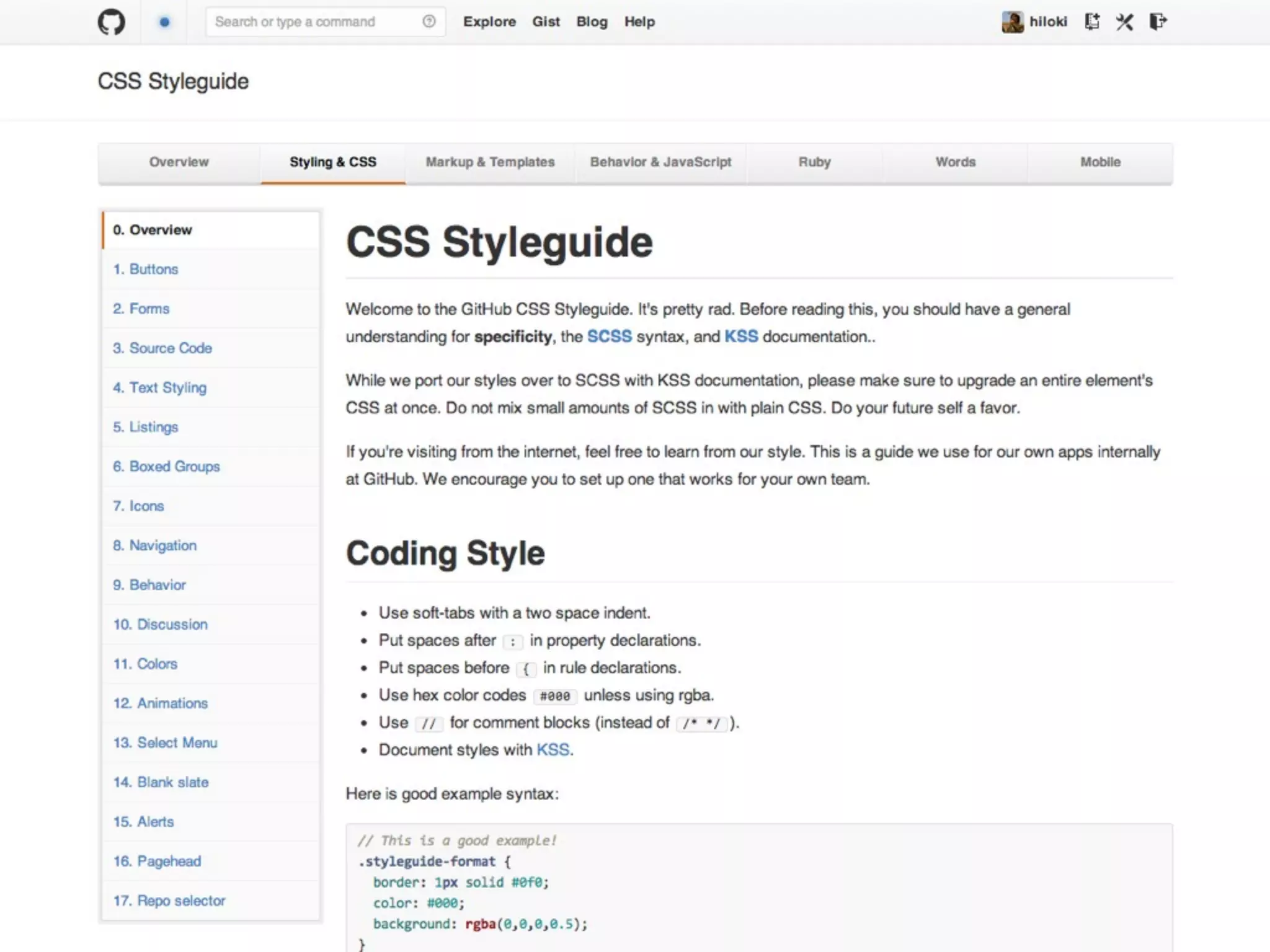Viewport: 1270px width, 952px height.
Task: Open '16. Pagehead' section
Action: tap(211, 861)
